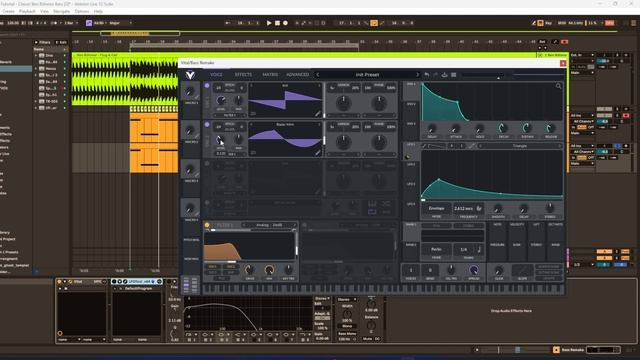Open the Create menu in Ableton

tap(9, 11)
